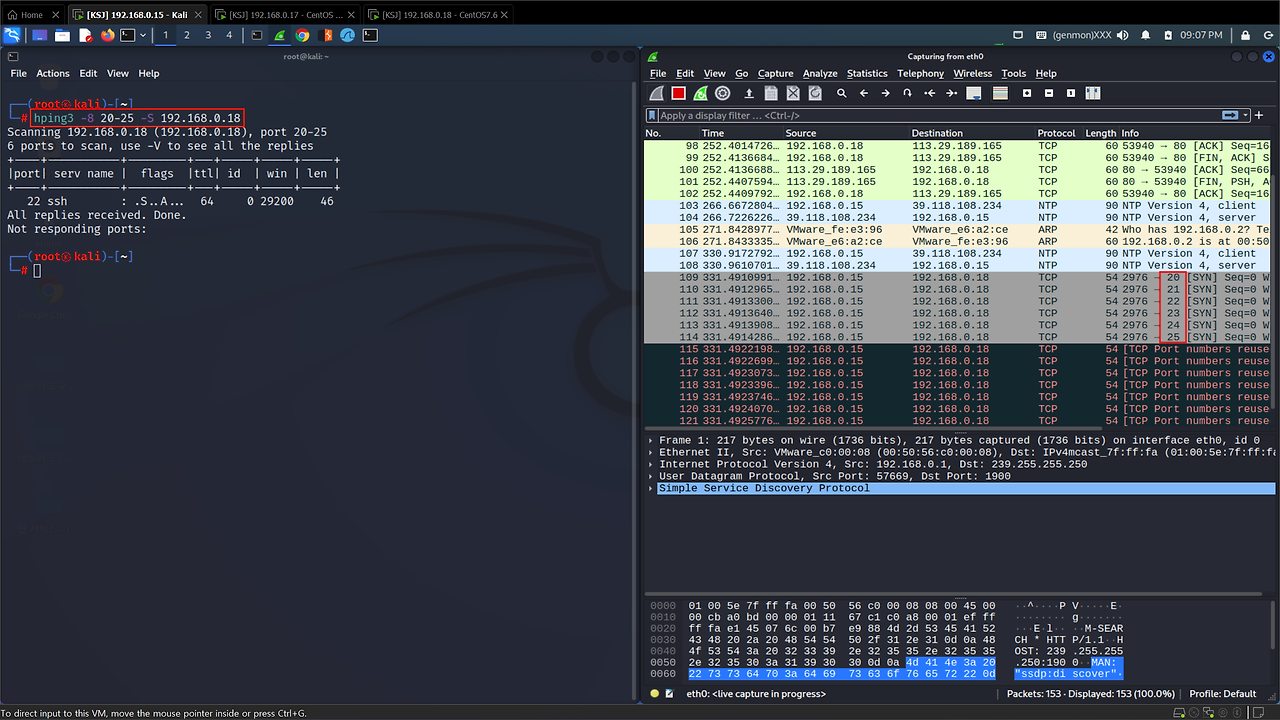
Task: Restart the current capture
Action: 700,93
